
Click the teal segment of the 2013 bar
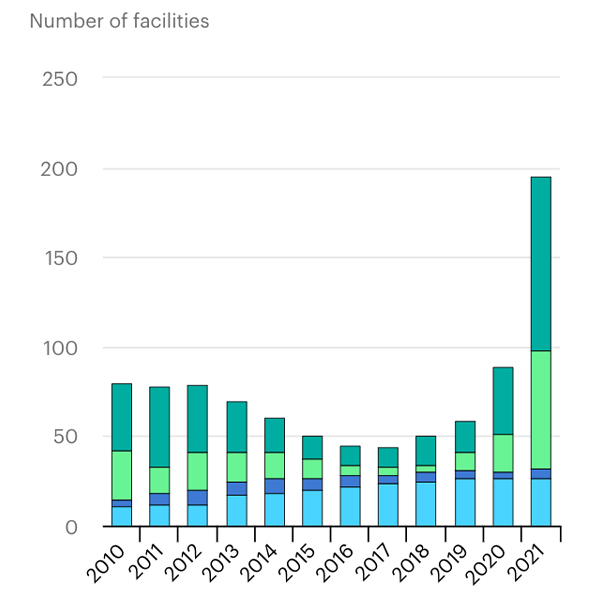[236, 427]
